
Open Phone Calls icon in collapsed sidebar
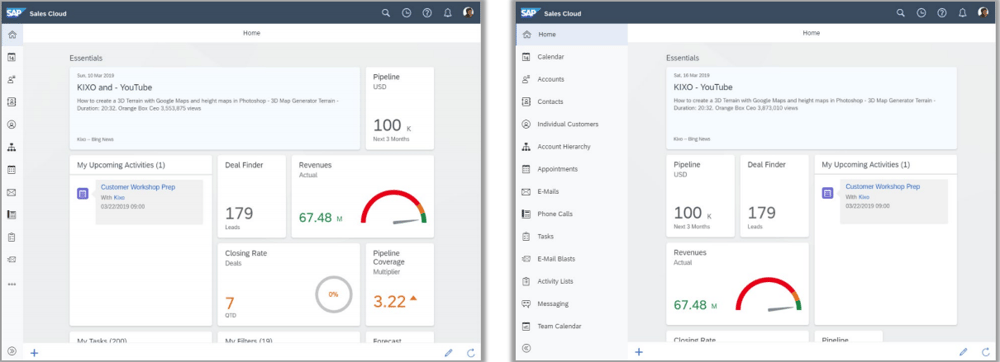coord(11,215)
